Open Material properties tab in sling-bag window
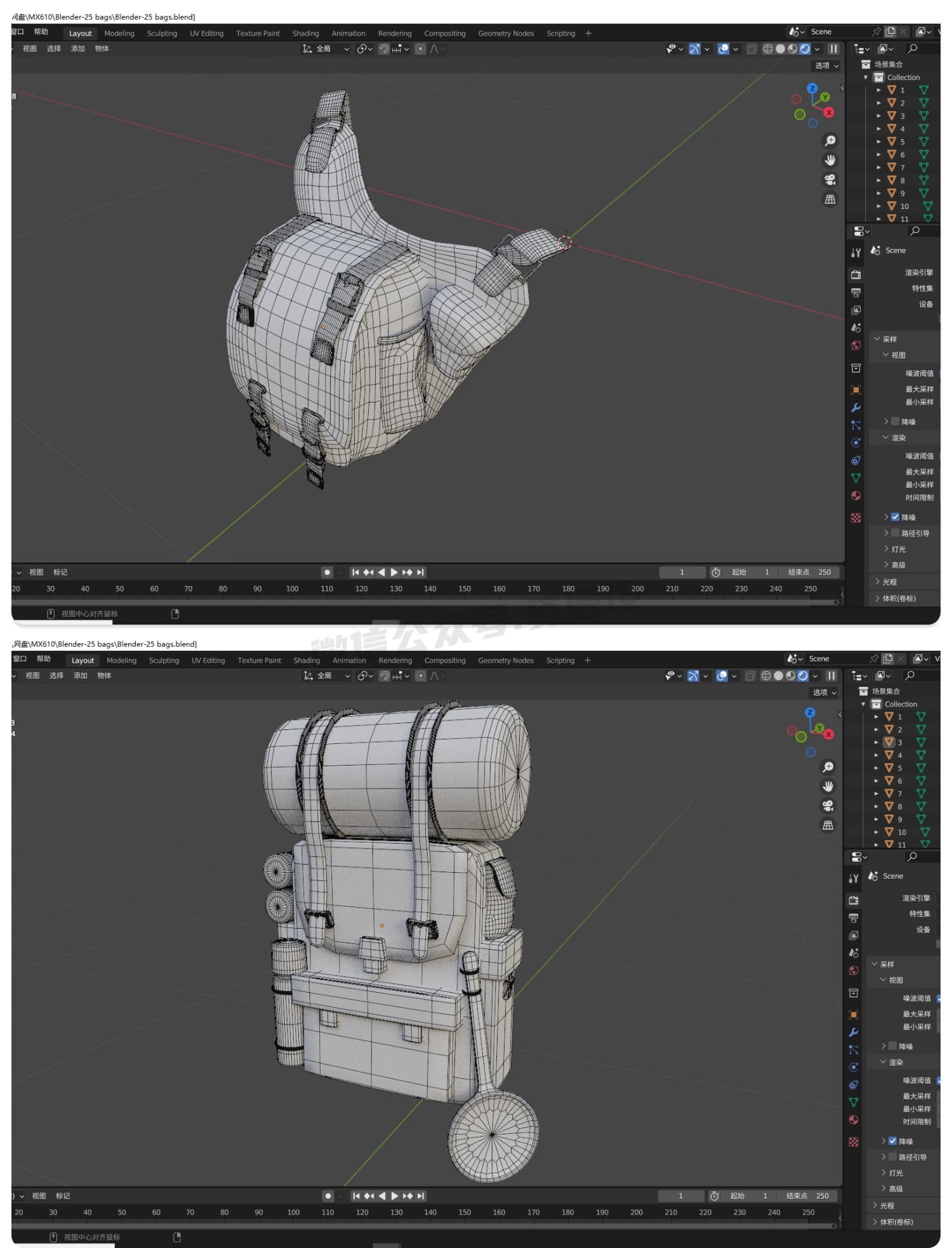The height and width of the screenshot is (1248, 952). [x=856, y=495]
